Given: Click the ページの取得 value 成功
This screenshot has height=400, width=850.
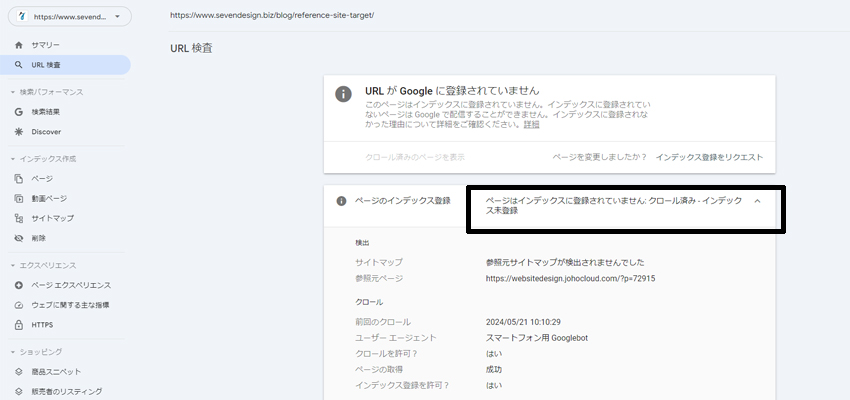Looking at the screenshot, I should coord(494,370).
